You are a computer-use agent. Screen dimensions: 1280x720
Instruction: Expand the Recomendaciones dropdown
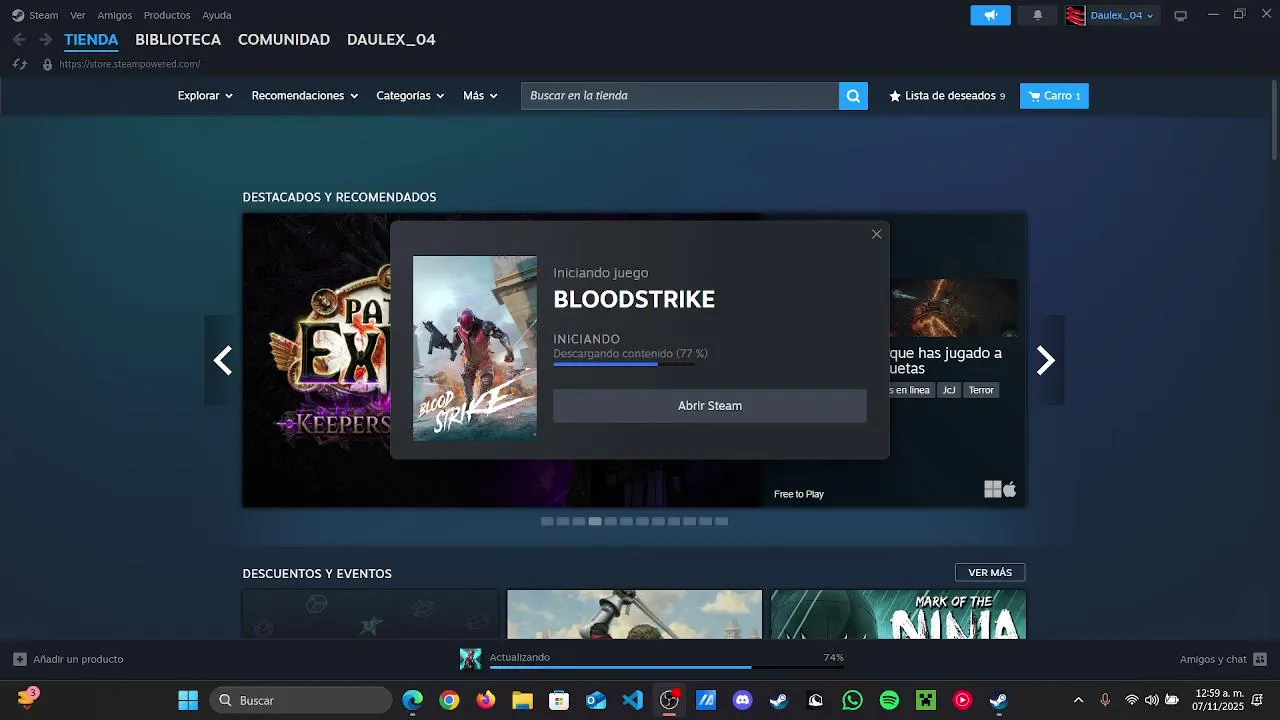tap(305, 96)
